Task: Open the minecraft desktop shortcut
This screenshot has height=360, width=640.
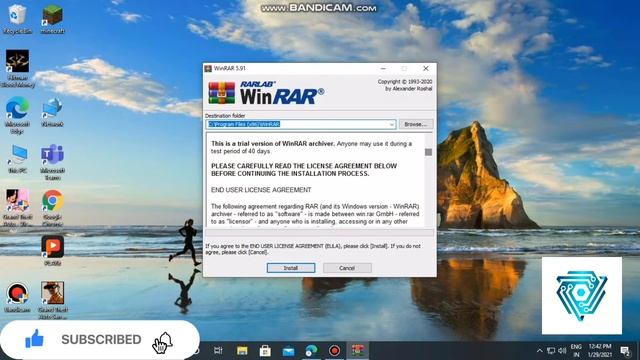Action: point(52,19)
